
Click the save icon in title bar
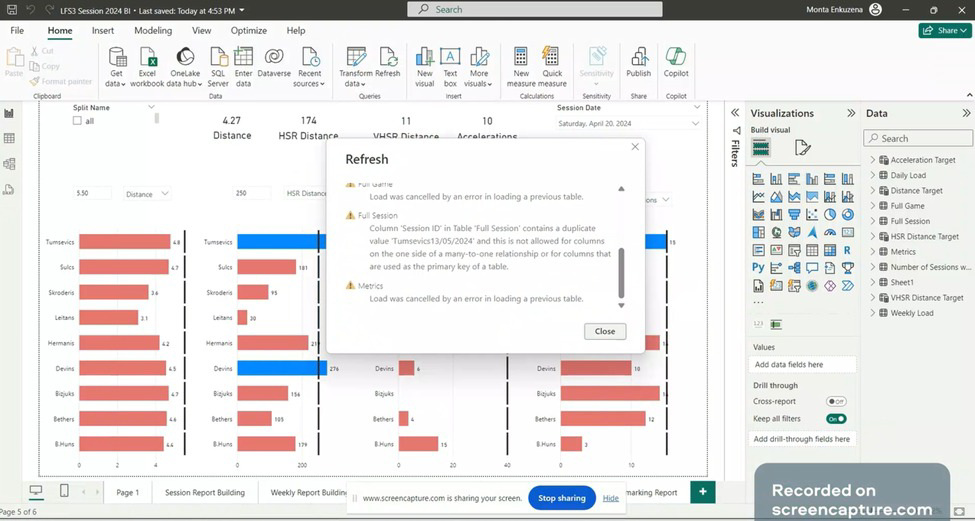(12, 10)
